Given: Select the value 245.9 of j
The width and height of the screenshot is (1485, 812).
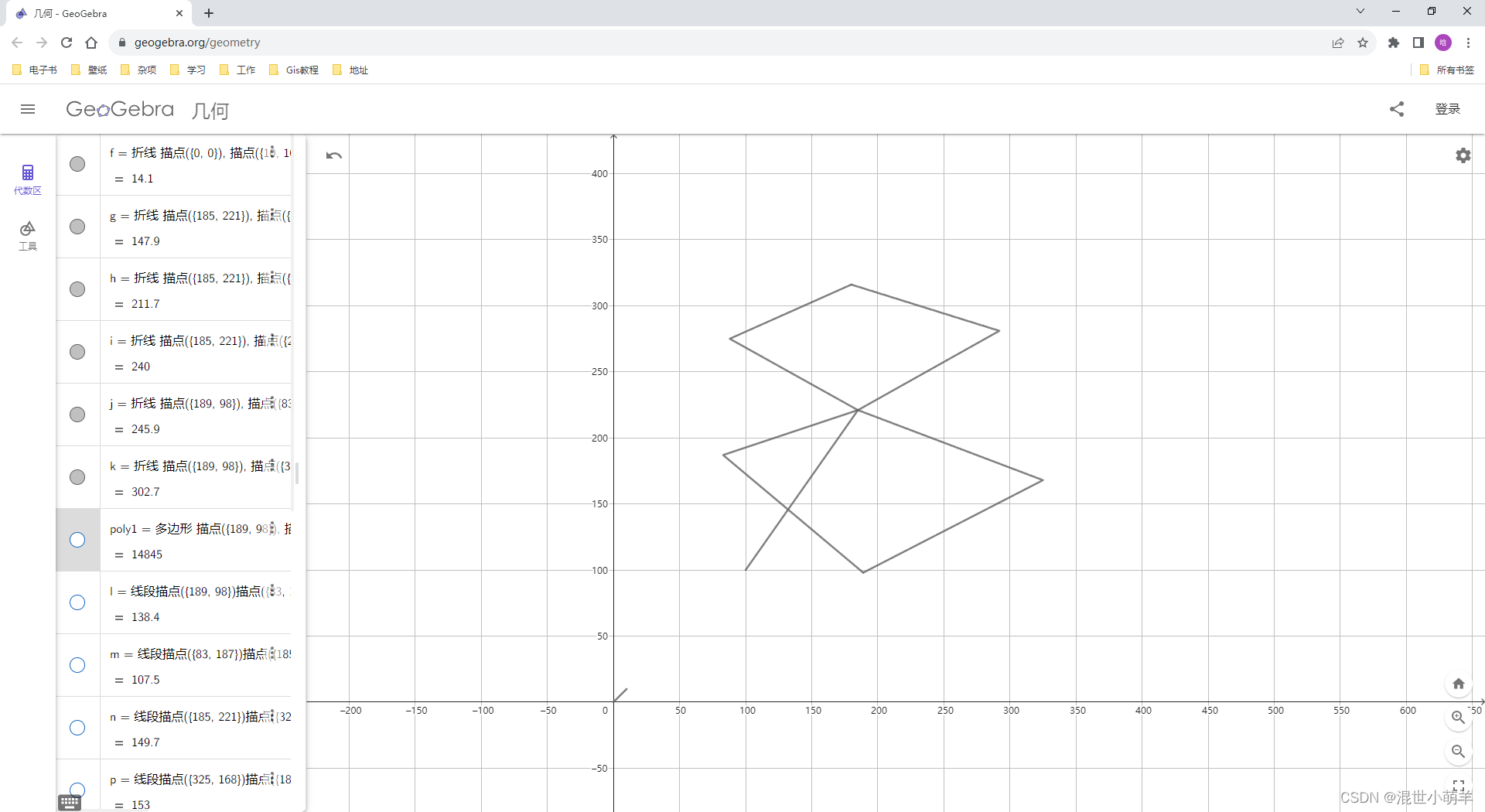Looking at the screenshot, I should (x=145, y=429).
